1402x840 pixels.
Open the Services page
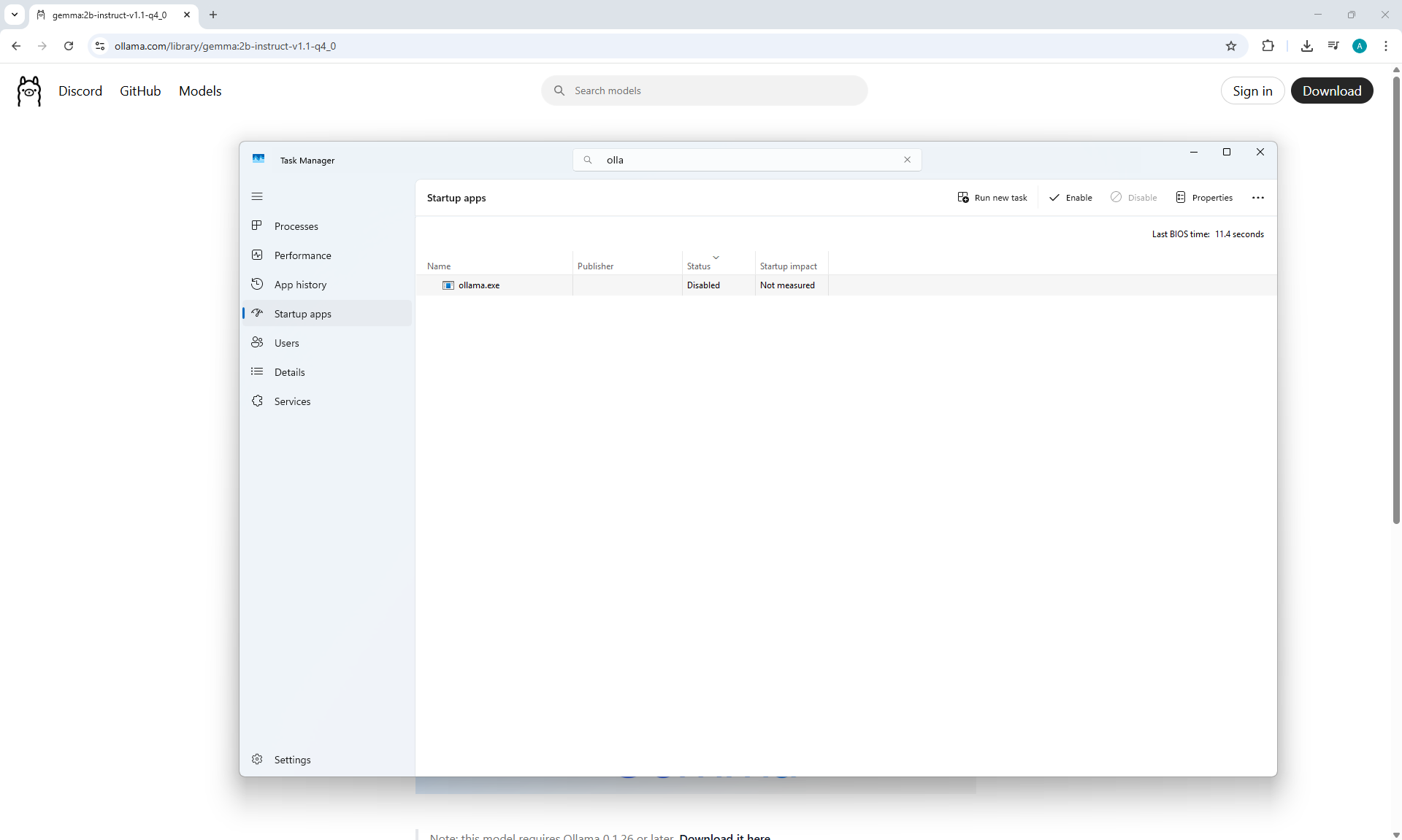pos(292,401)
